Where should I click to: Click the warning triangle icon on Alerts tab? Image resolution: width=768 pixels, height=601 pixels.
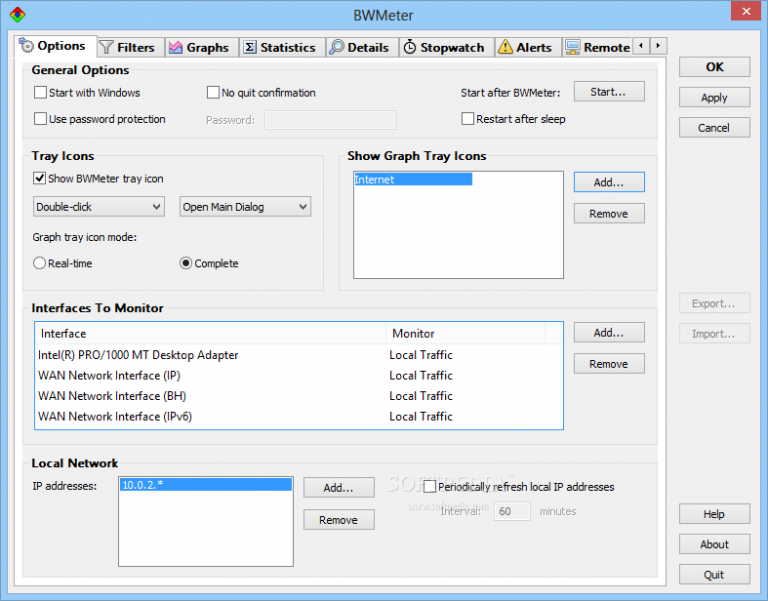click(505, 47)
